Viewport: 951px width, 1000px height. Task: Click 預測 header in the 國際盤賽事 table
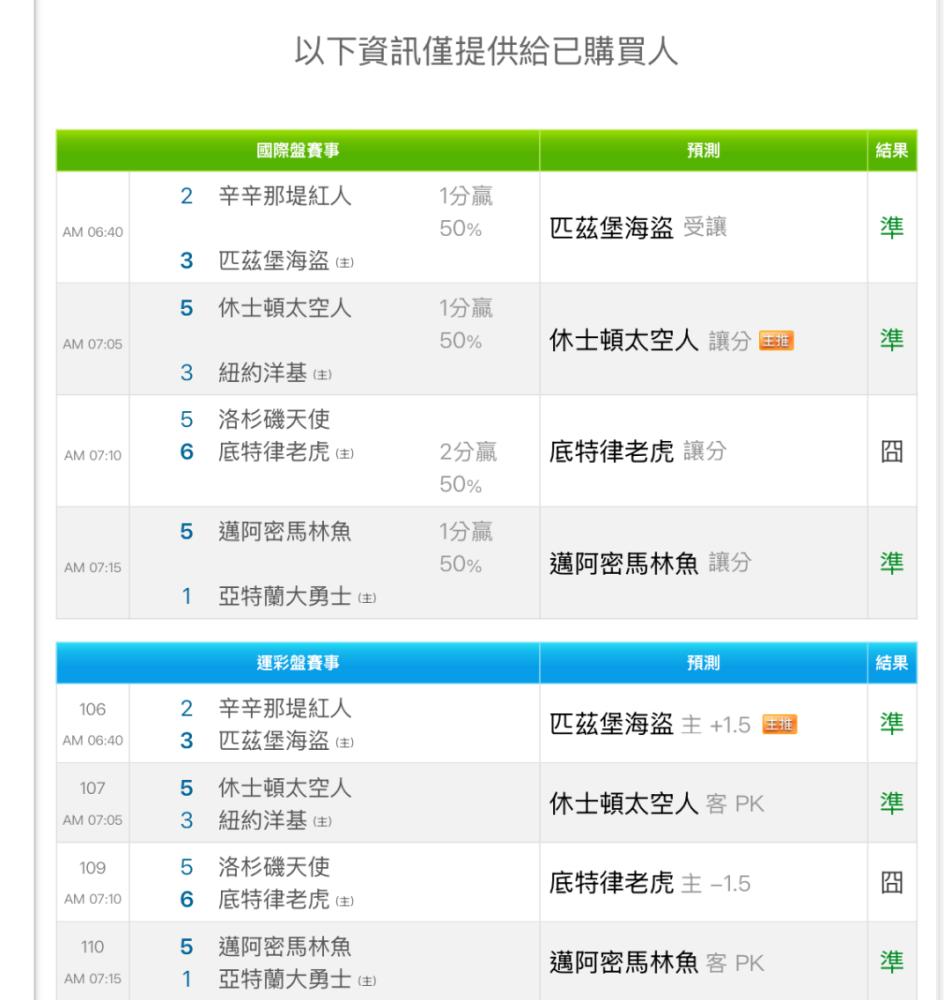click(704, 151)
